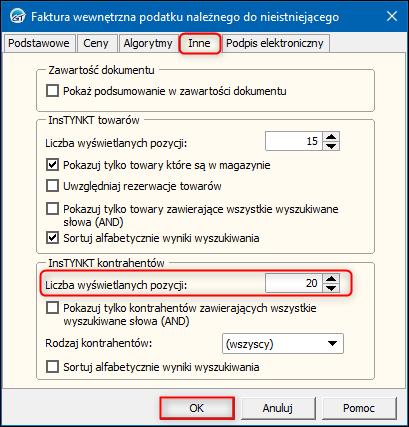Open the Ceny tab
Viewport: 409px width, 427px height.
(96, 43)
